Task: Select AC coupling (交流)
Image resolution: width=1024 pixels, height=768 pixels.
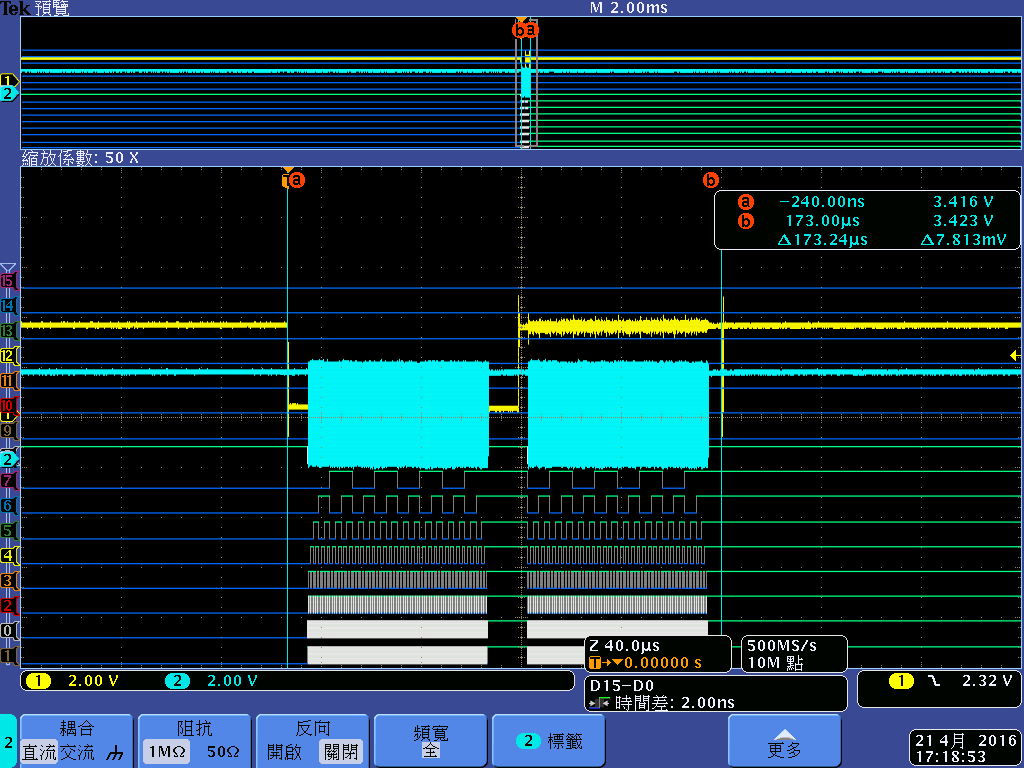Action: (77, 753)
